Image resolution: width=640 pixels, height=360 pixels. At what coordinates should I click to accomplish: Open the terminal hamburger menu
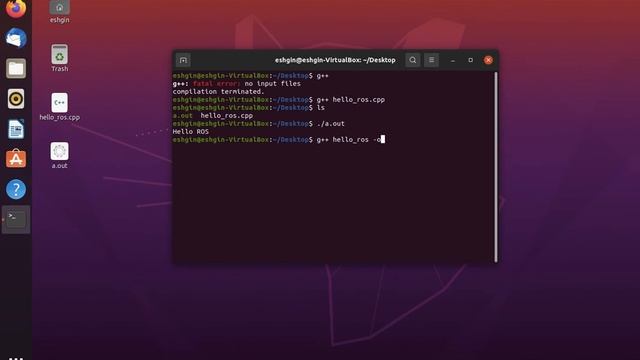[x=431, y=60]
